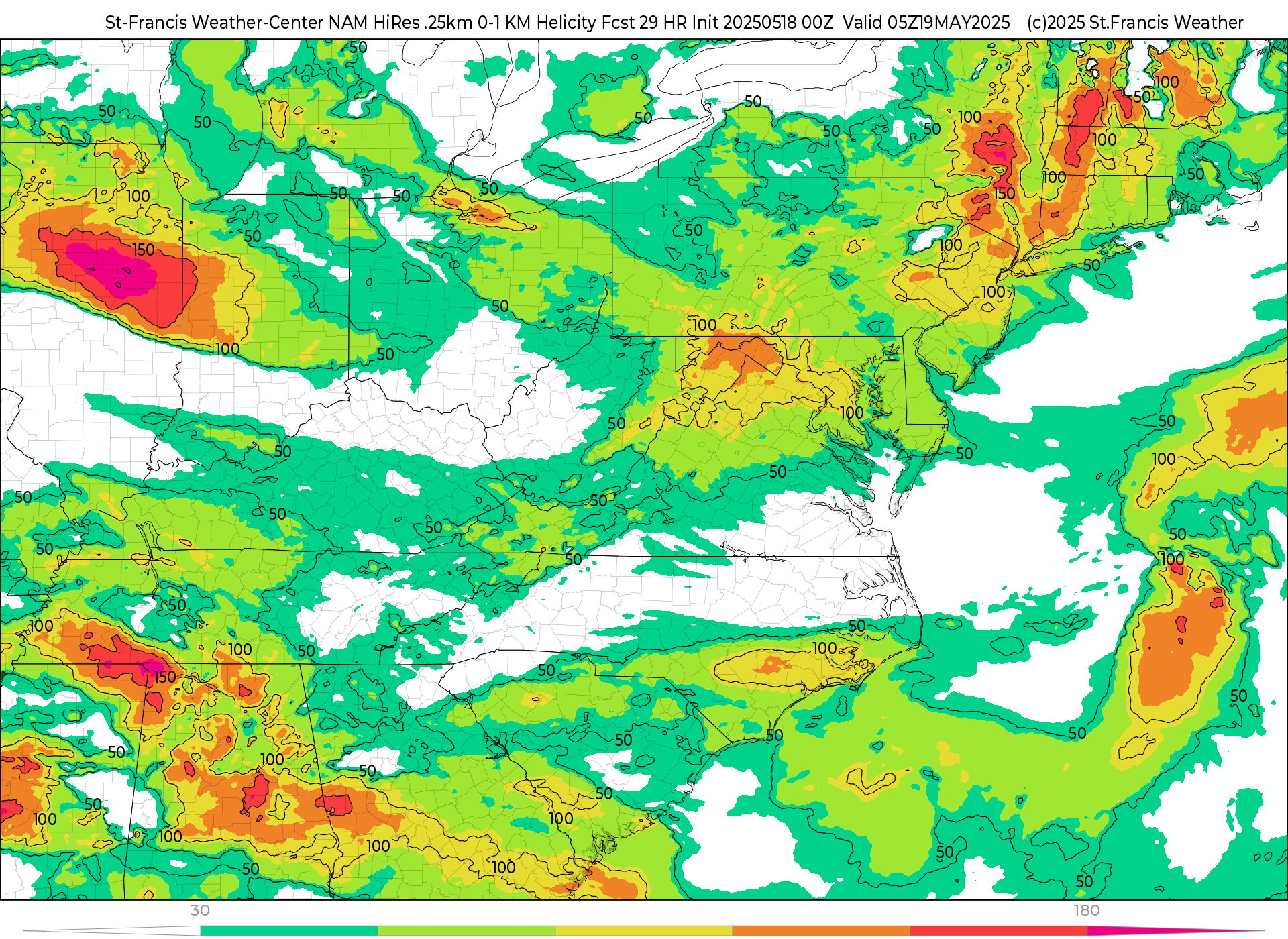
Task: Click the '180' label above the color bar
Action: (1087, 910)
